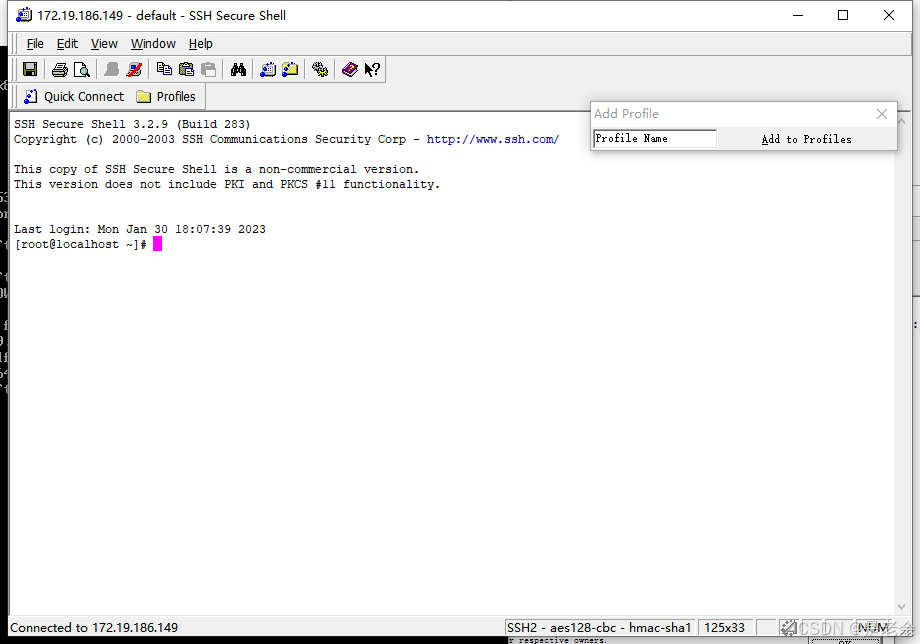Viewport: 920px width, 644px height.
Task: Click the 125x33 terminal size status
Action: (x=725, y=628)
